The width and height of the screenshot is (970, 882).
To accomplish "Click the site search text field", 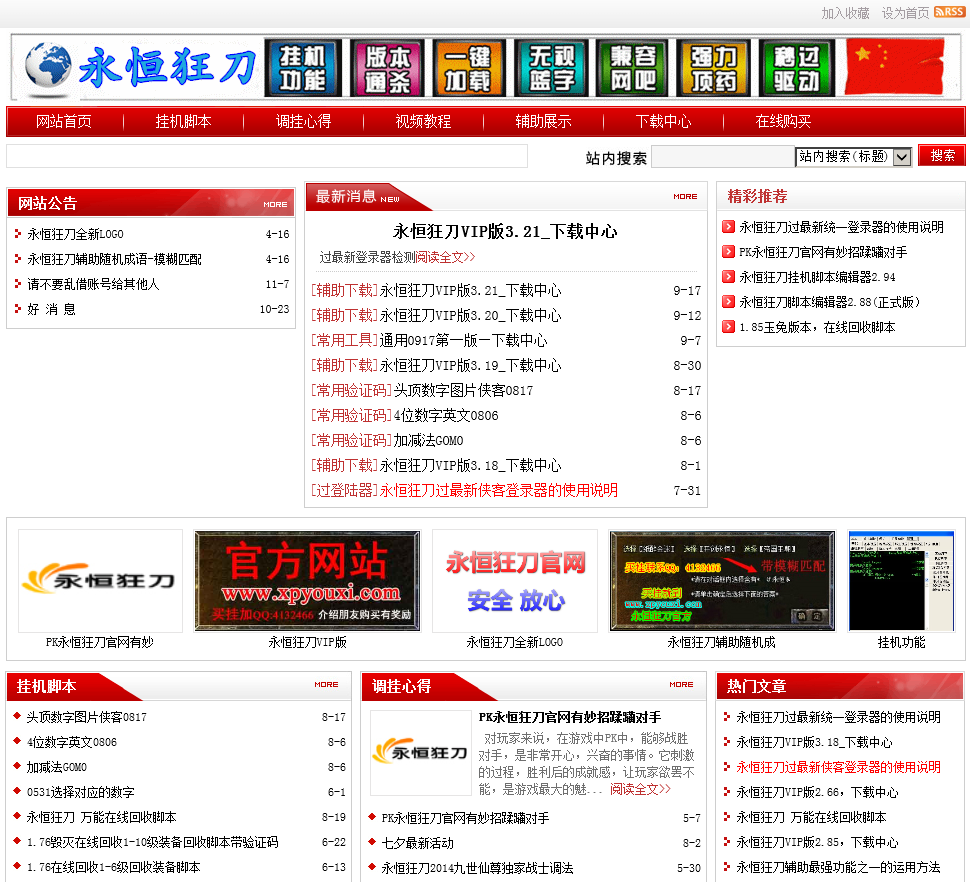I will [x=723, y=156].
